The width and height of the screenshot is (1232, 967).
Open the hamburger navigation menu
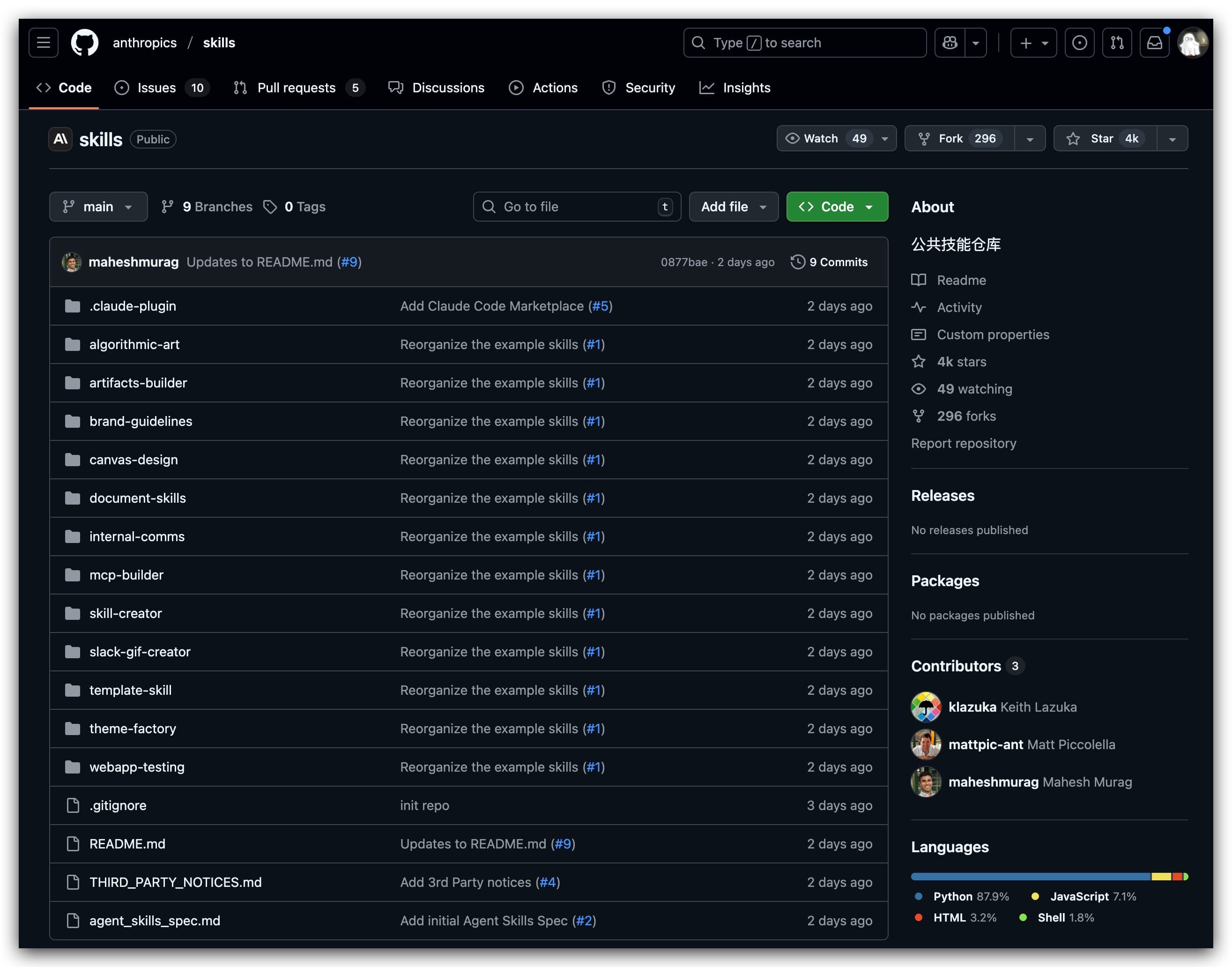point(44,43)
